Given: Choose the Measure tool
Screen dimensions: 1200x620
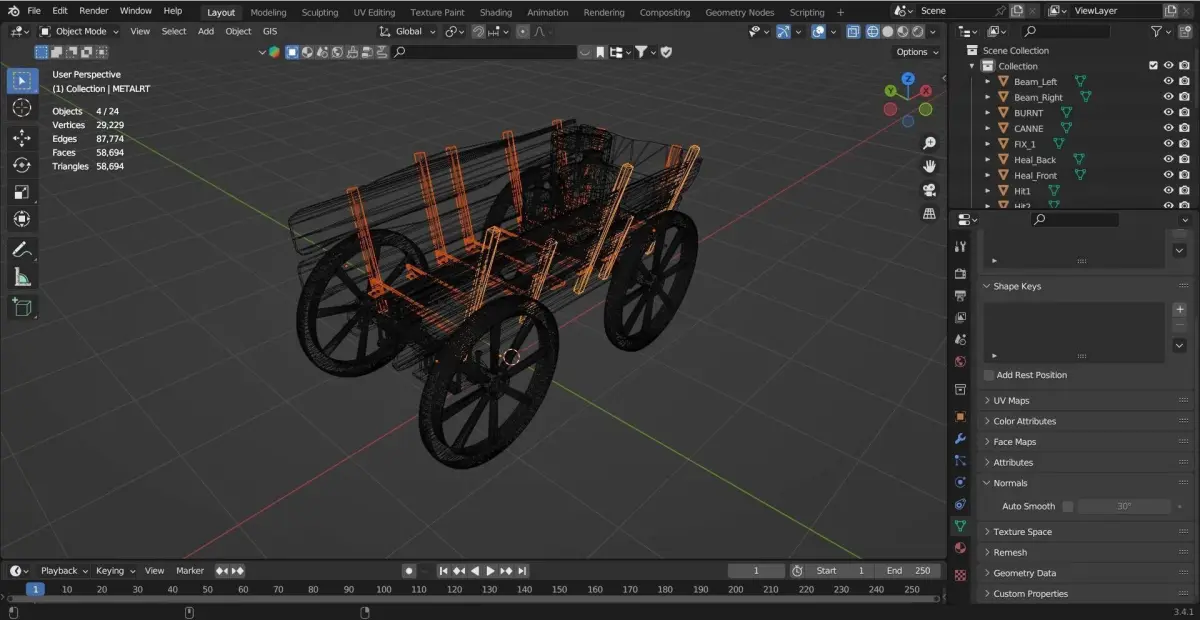Looking at the screenshot, I should pyautogui.click(x=22, y=277).
